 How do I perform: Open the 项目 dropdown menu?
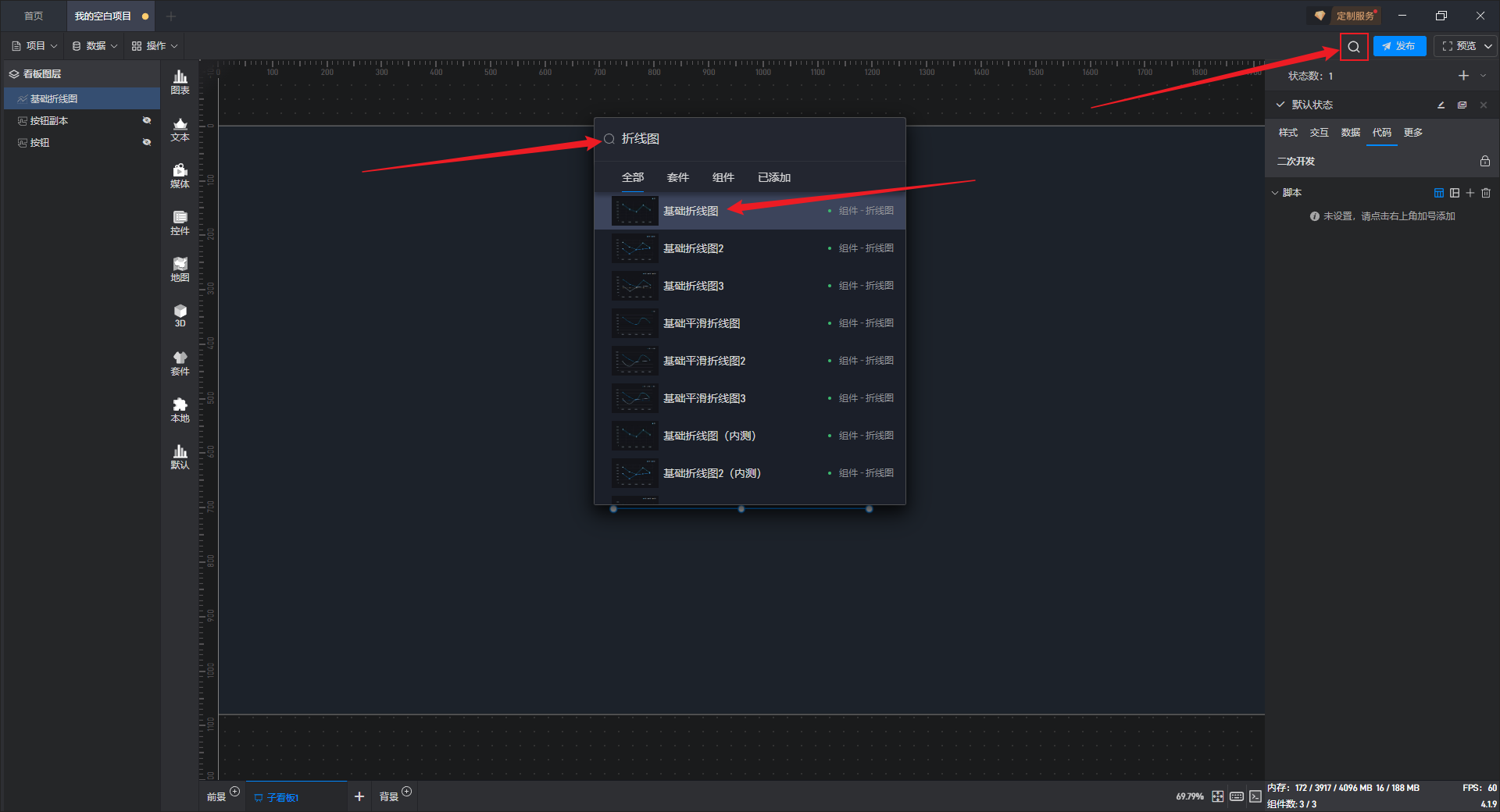click(x=35, y=46)
